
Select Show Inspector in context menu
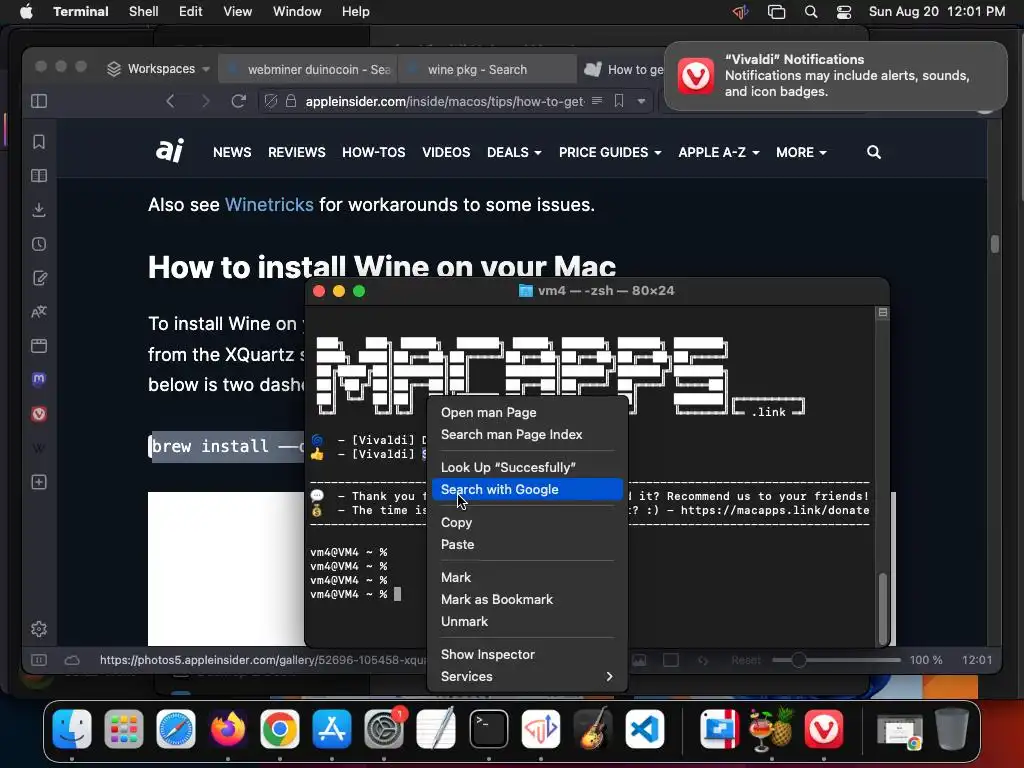[527, 654]
